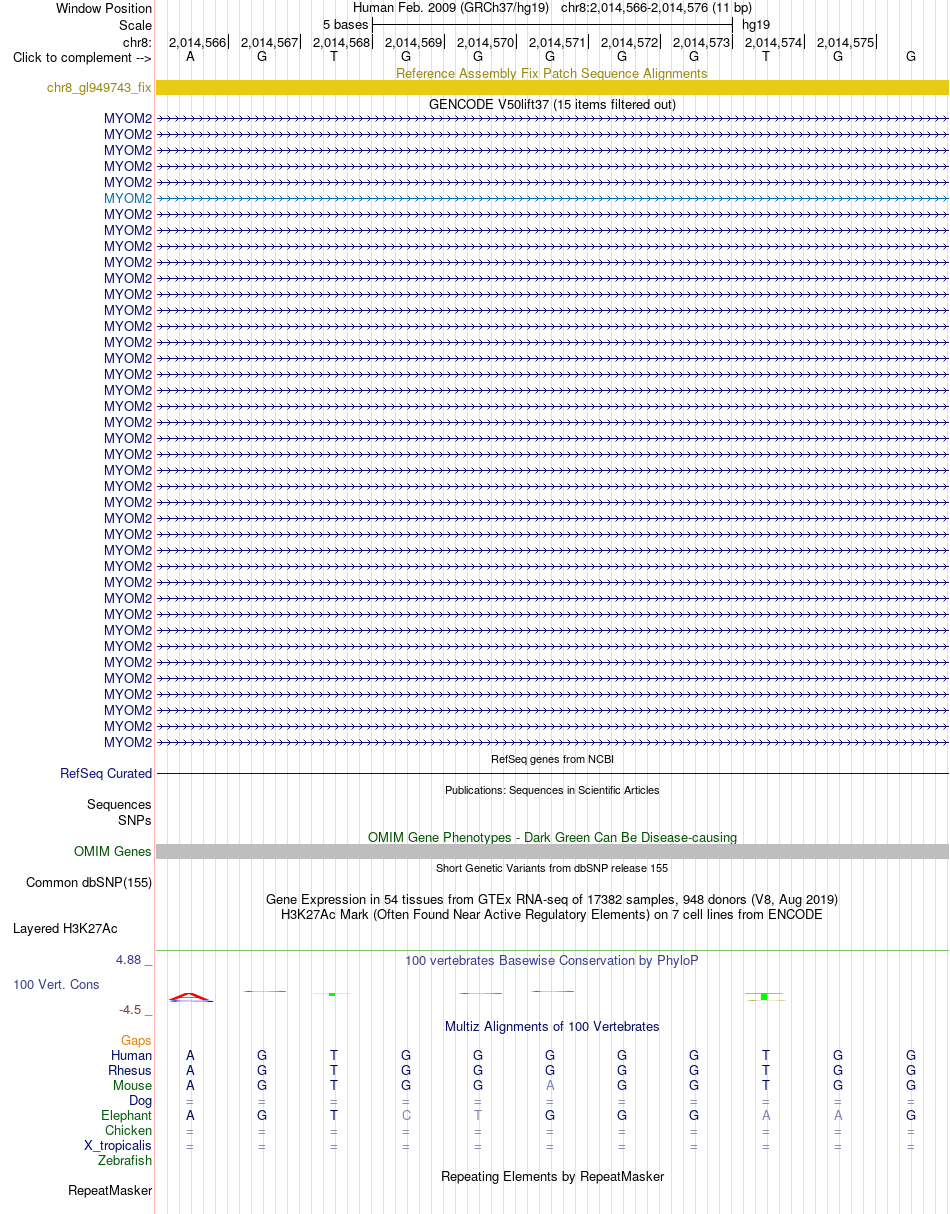Click the Human alignment row label
This screenshot has height=1214, width=950.
[132, 1056]
